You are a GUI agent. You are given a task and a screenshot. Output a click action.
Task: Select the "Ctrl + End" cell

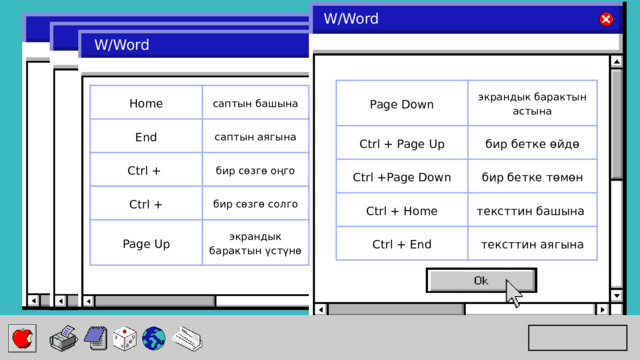[x=402, y=243]
